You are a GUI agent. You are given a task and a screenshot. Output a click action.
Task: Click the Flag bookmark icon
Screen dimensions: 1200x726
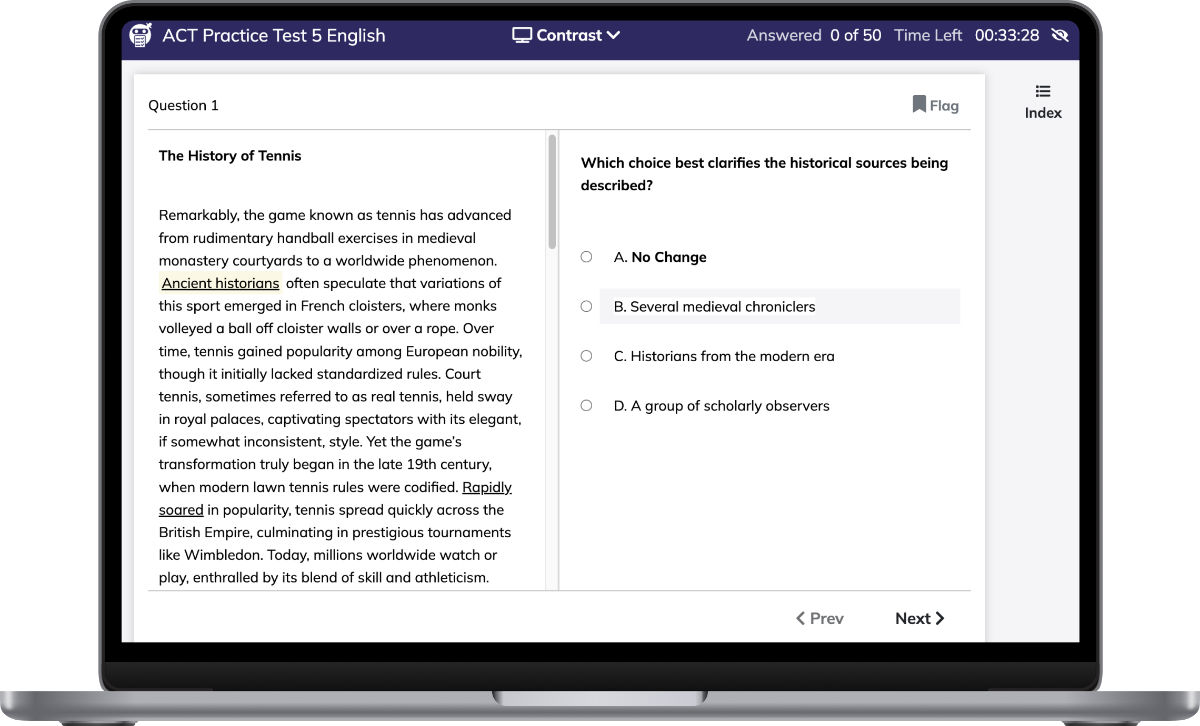click(919, 104)
